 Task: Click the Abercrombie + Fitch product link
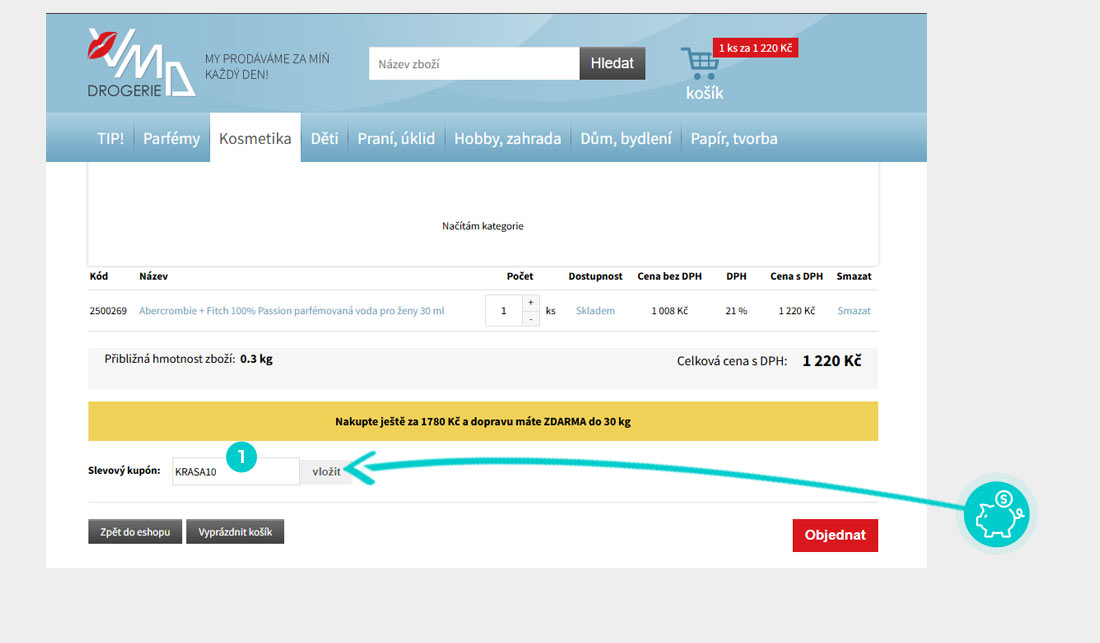click(291, 311)
